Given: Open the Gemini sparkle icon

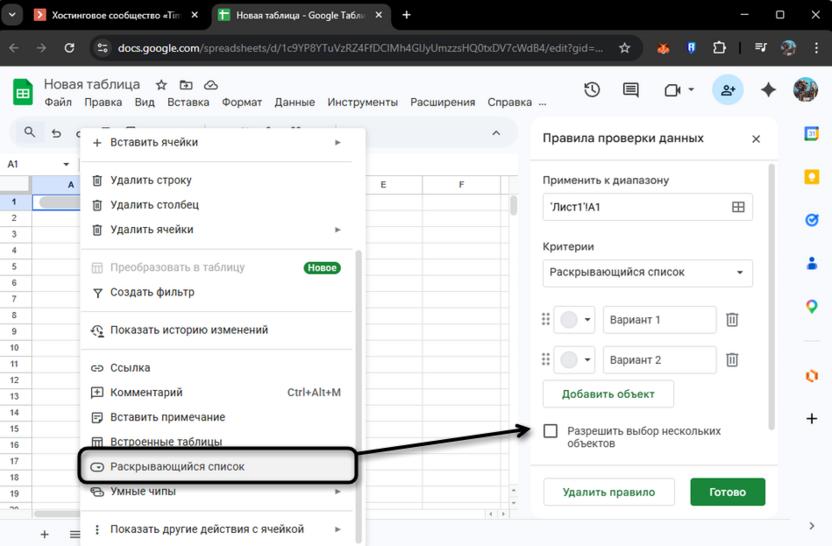Looking at the screenshot, I should coord(768,90).
